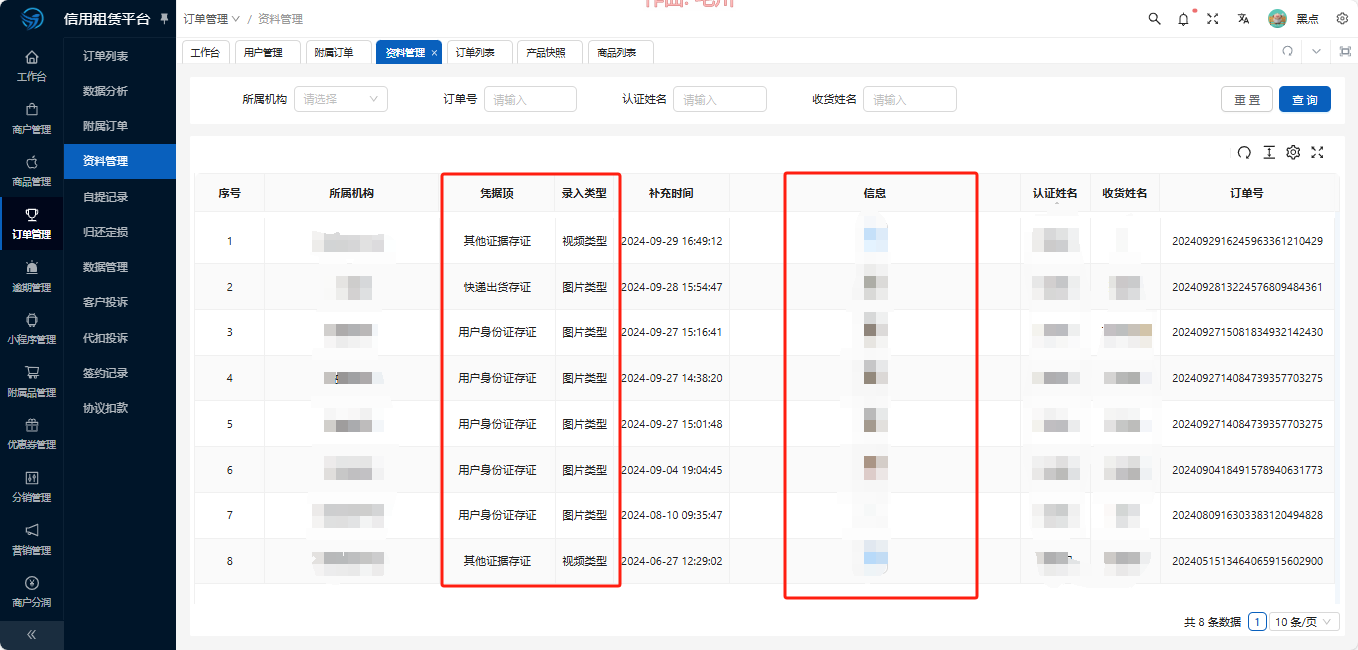The width and height of the screenshot is (1358, 650).
Task: Maximize content area via tab bar icon
Action: [x=1345, y=51]
